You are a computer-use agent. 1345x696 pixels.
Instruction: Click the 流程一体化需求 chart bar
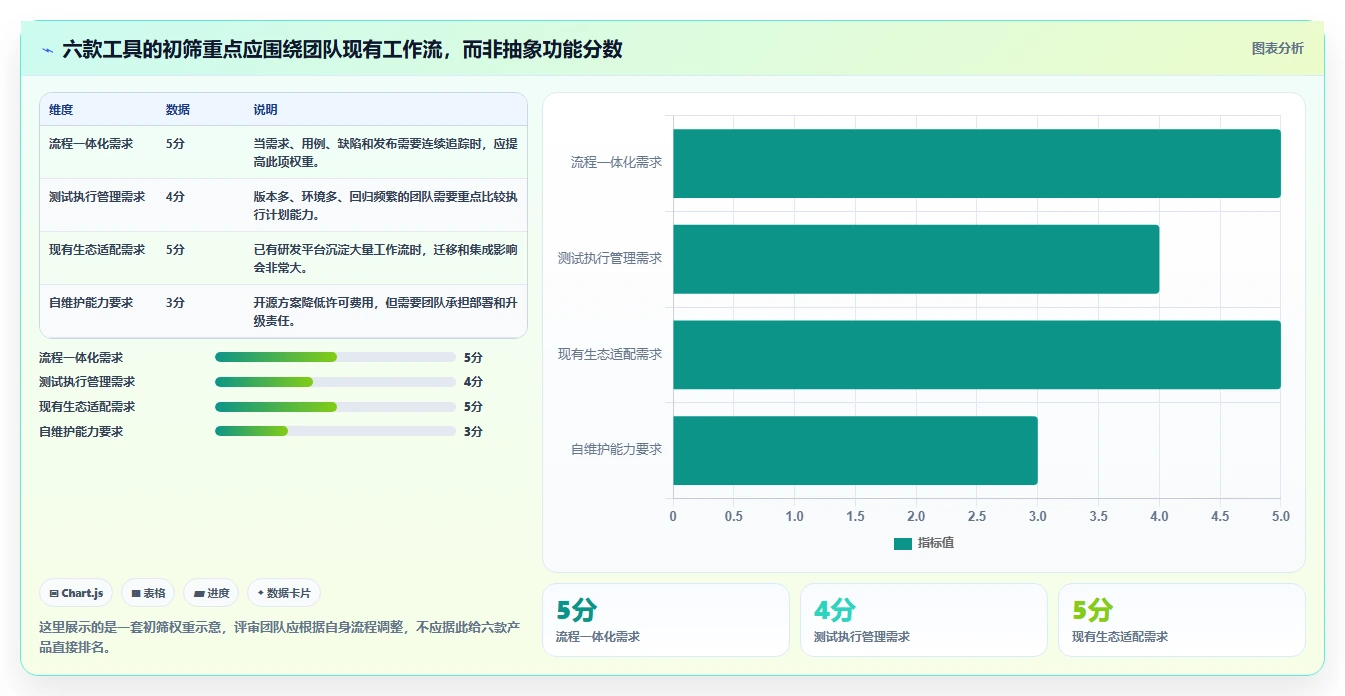[977, 163]
